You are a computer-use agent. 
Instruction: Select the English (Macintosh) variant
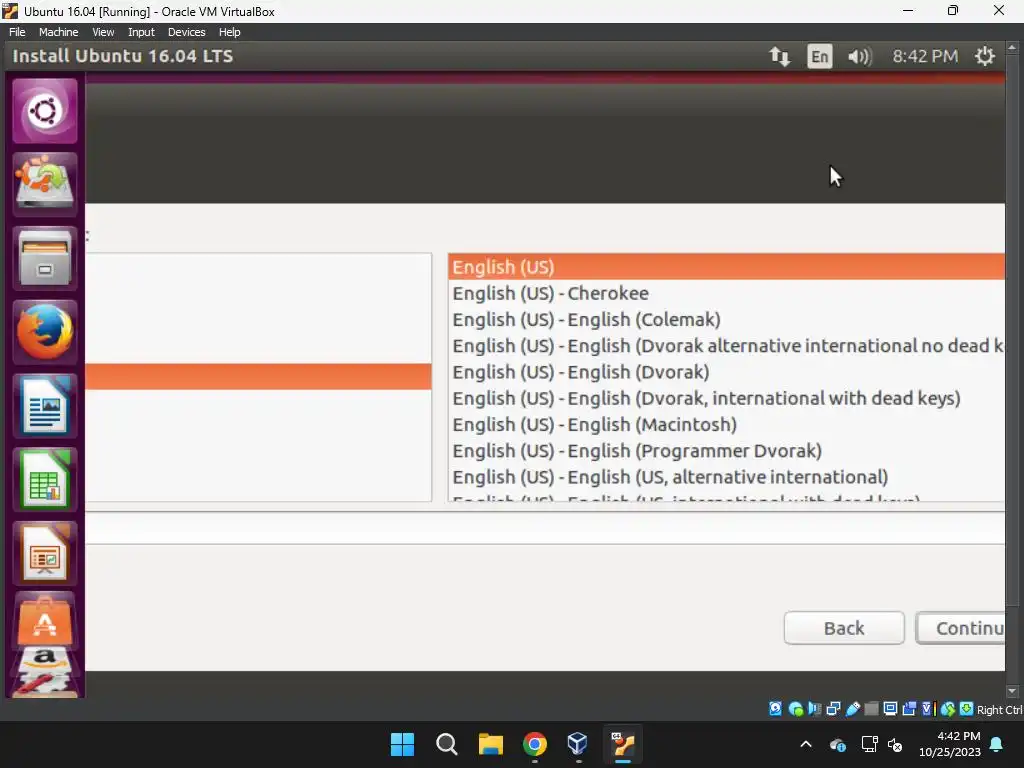(727, 424)
